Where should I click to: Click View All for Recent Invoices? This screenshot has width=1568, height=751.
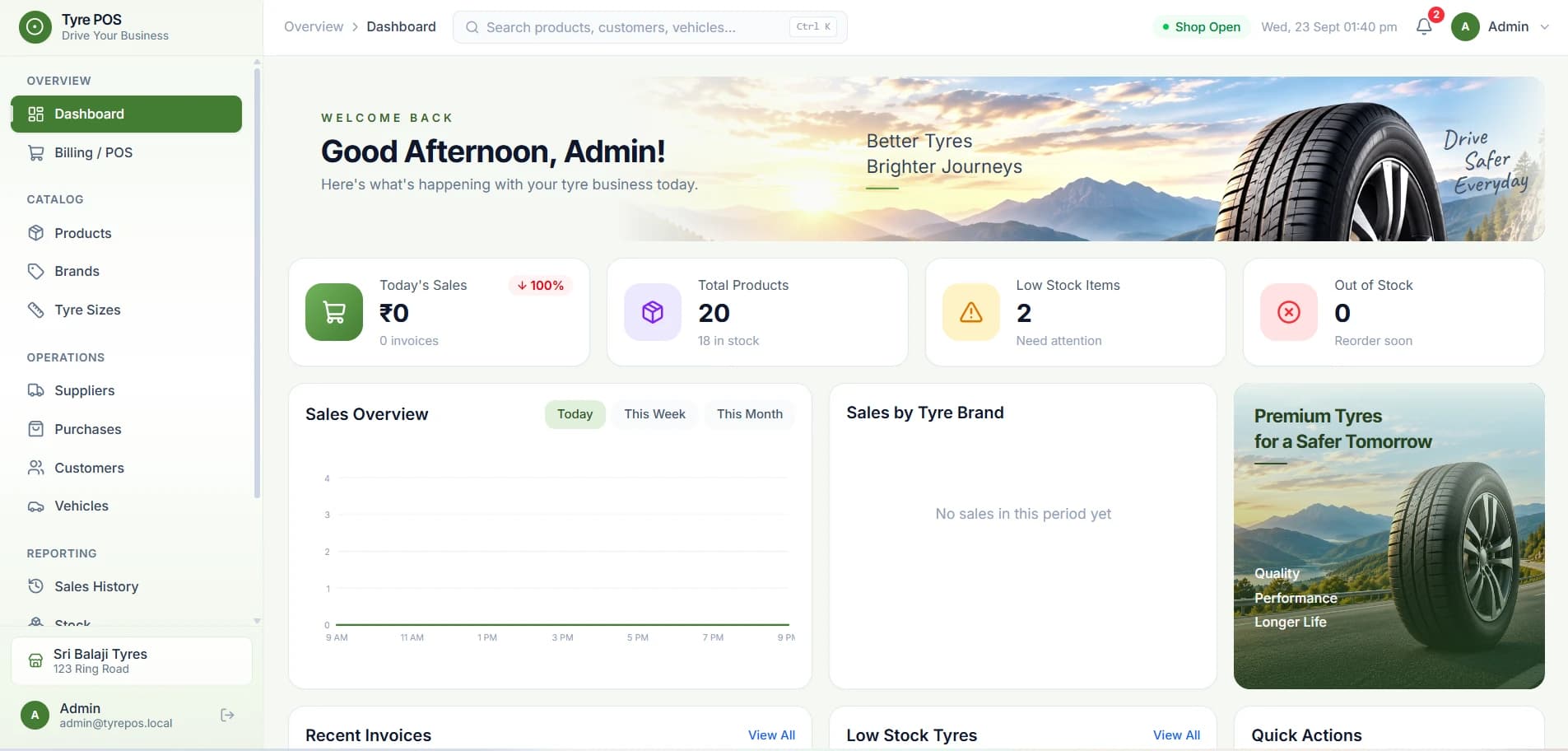pyautogui.click(x=771, y=735)
